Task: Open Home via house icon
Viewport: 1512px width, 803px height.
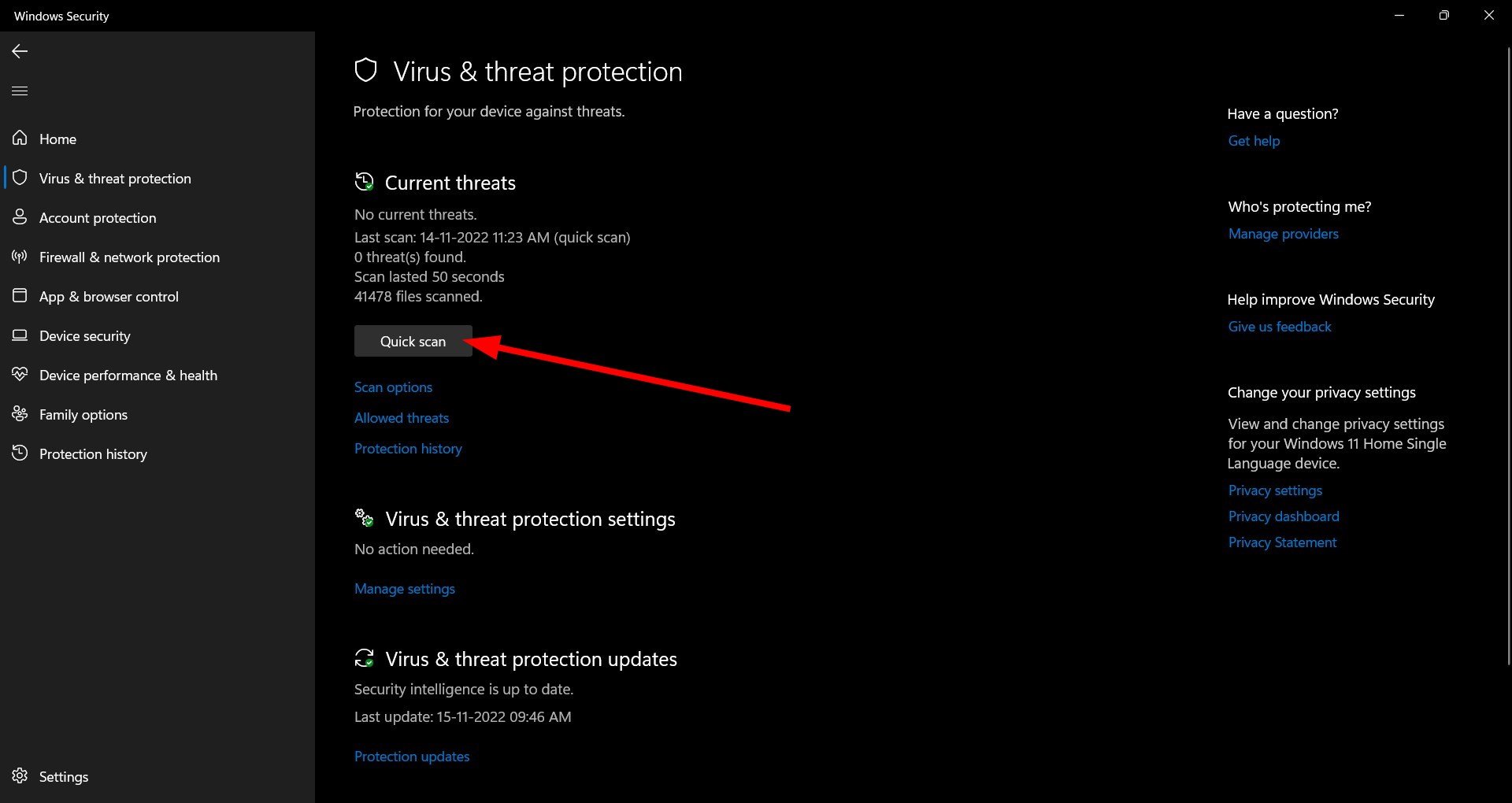Action: coord(20,139)
